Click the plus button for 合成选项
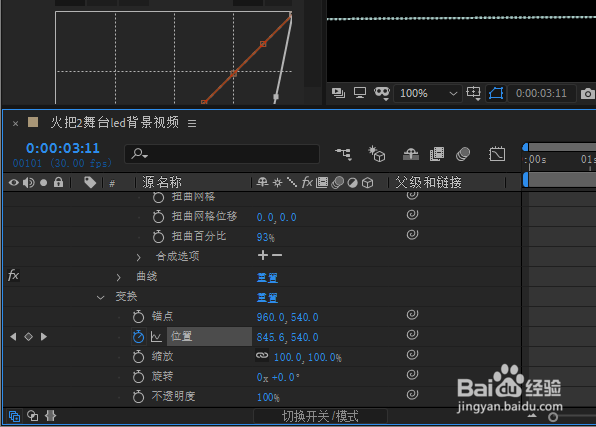This screenshot has height=427, width=596. click(x=263, y=255)
